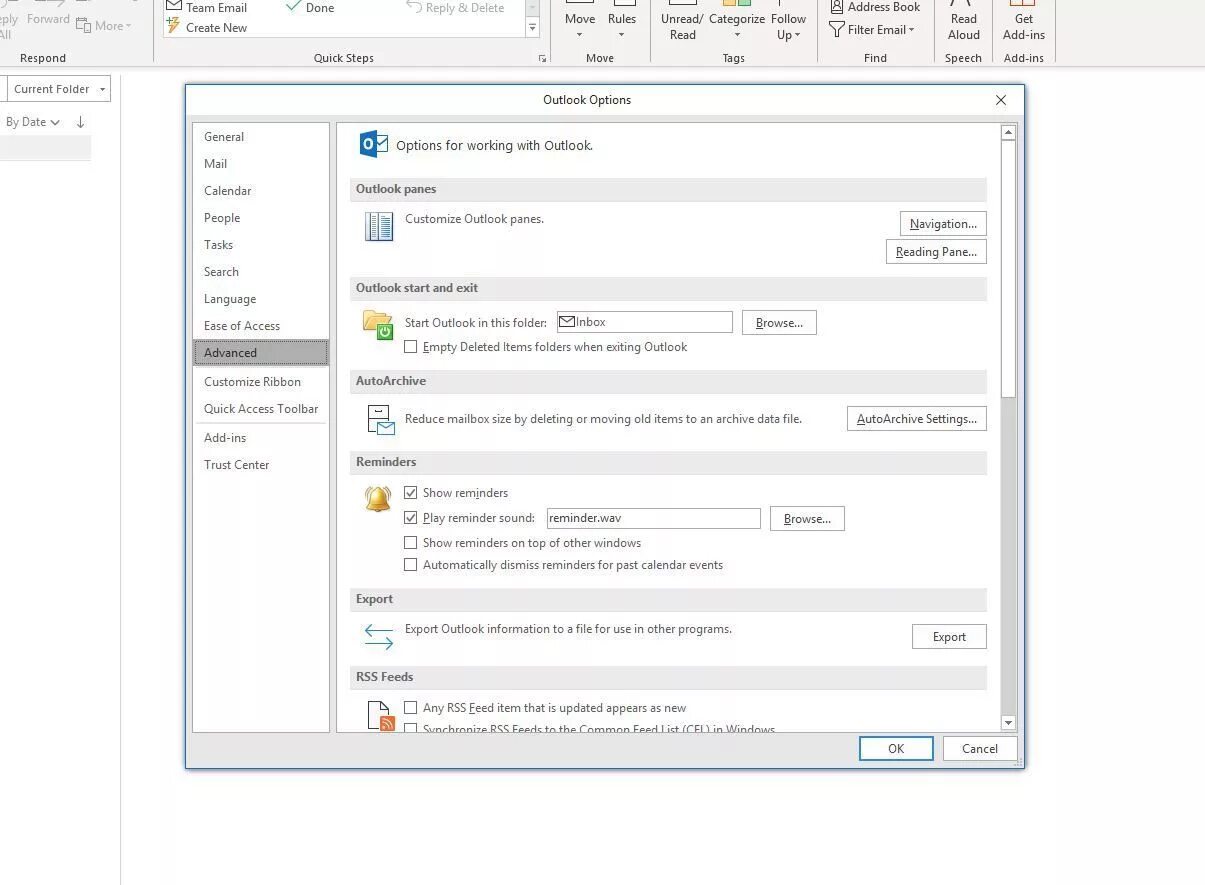Click Reply & Delete quick step
The width and height of the screenshot is (1205, 885).
(455, 7)
